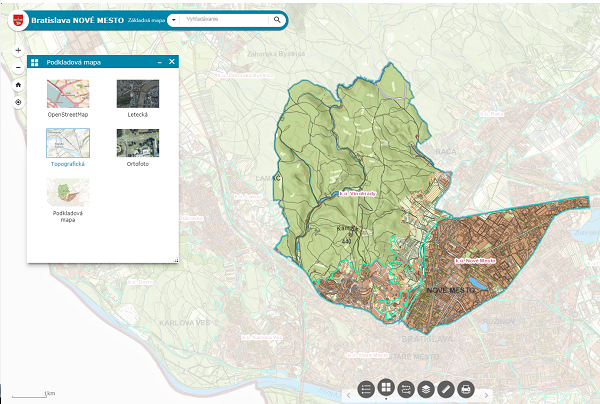The height and width of the screenshot is (404, 600).
Task: Activate the measurement ruler tool
Action: tap(446, 388)
